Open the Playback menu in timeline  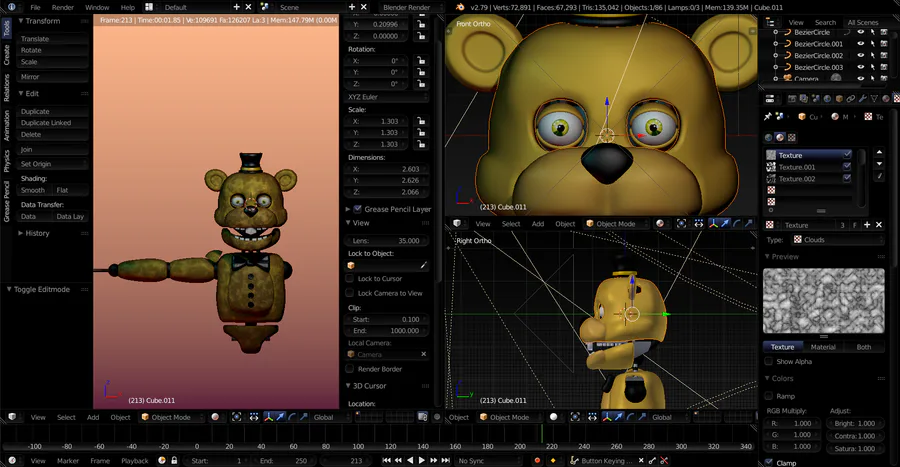point(135,461)
